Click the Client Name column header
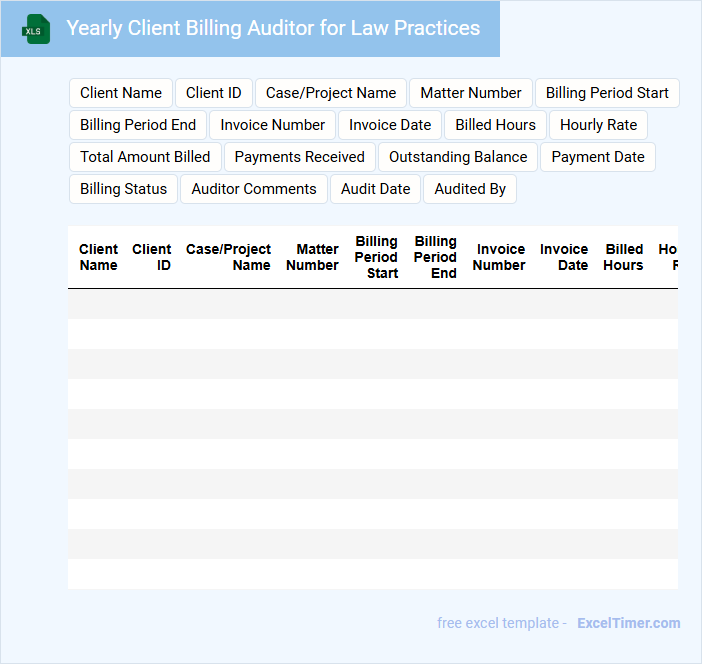 pos(98,257)
